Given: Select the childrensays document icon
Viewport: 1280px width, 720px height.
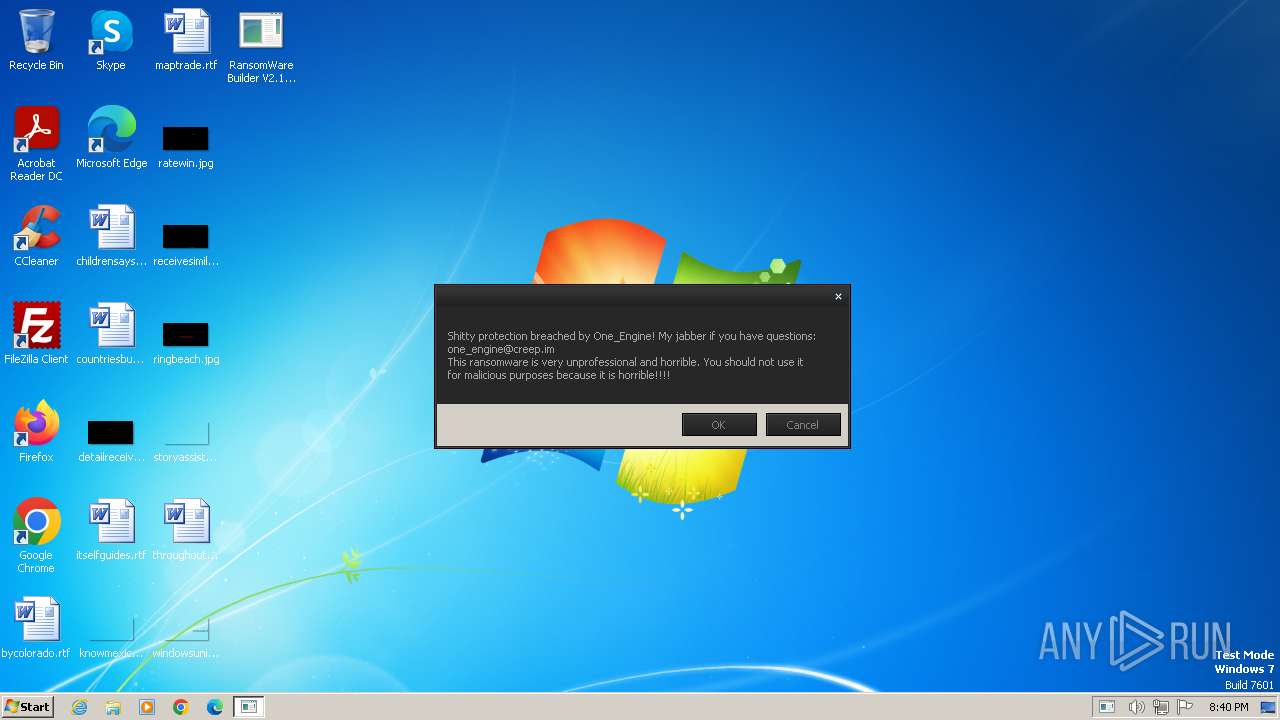Looking at the screenshot, I should tap(111, 238).
